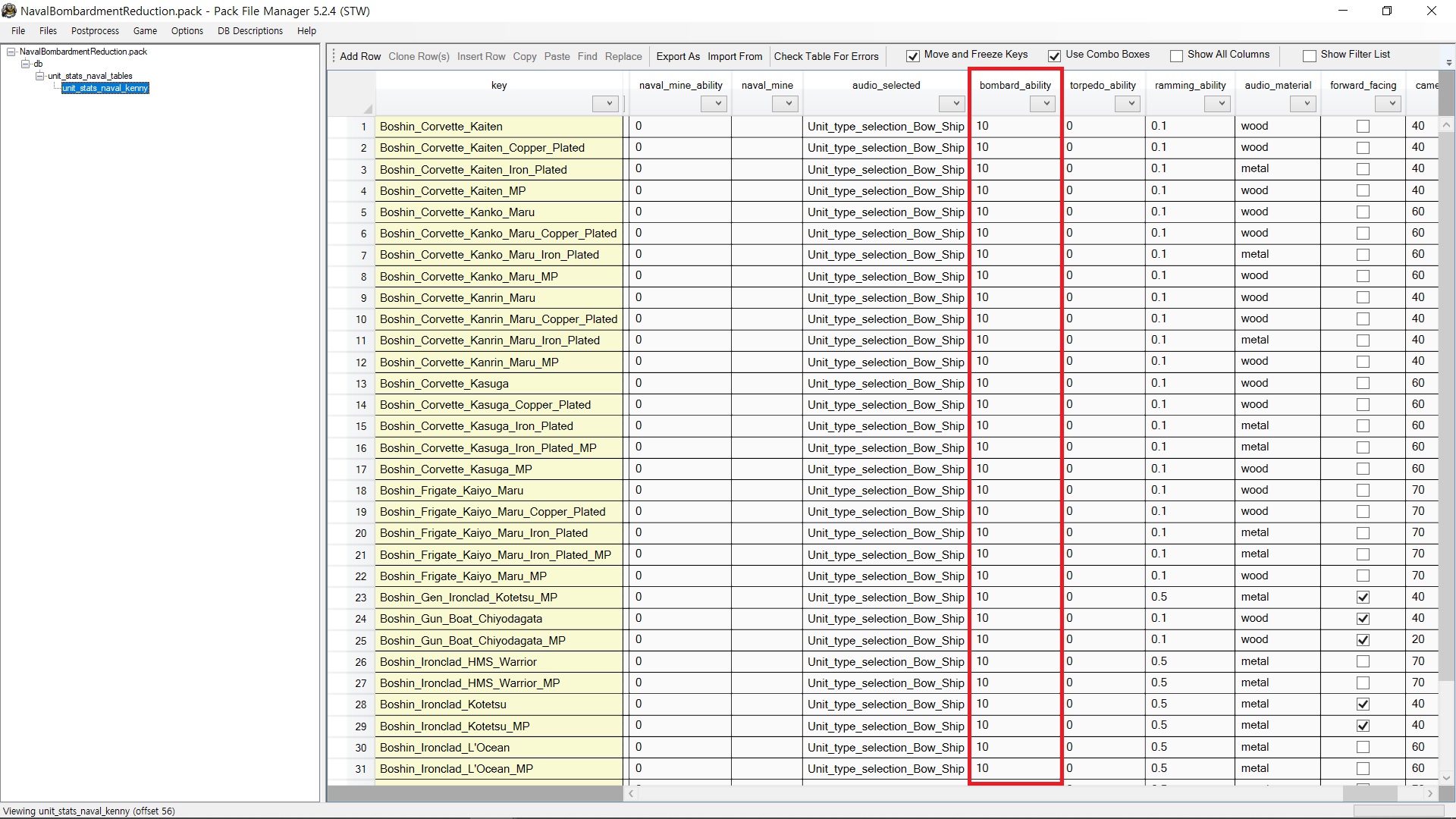Open the DB Descriptions menu

coord(249,31)
